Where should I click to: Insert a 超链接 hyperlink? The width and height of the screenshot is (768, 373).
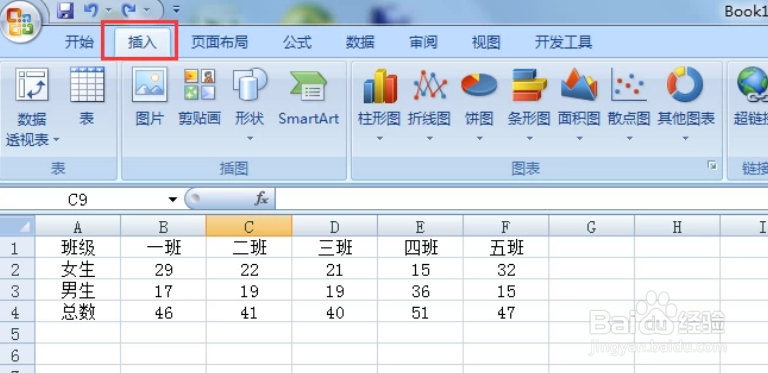pyautogui.click(x=751, y=97)
